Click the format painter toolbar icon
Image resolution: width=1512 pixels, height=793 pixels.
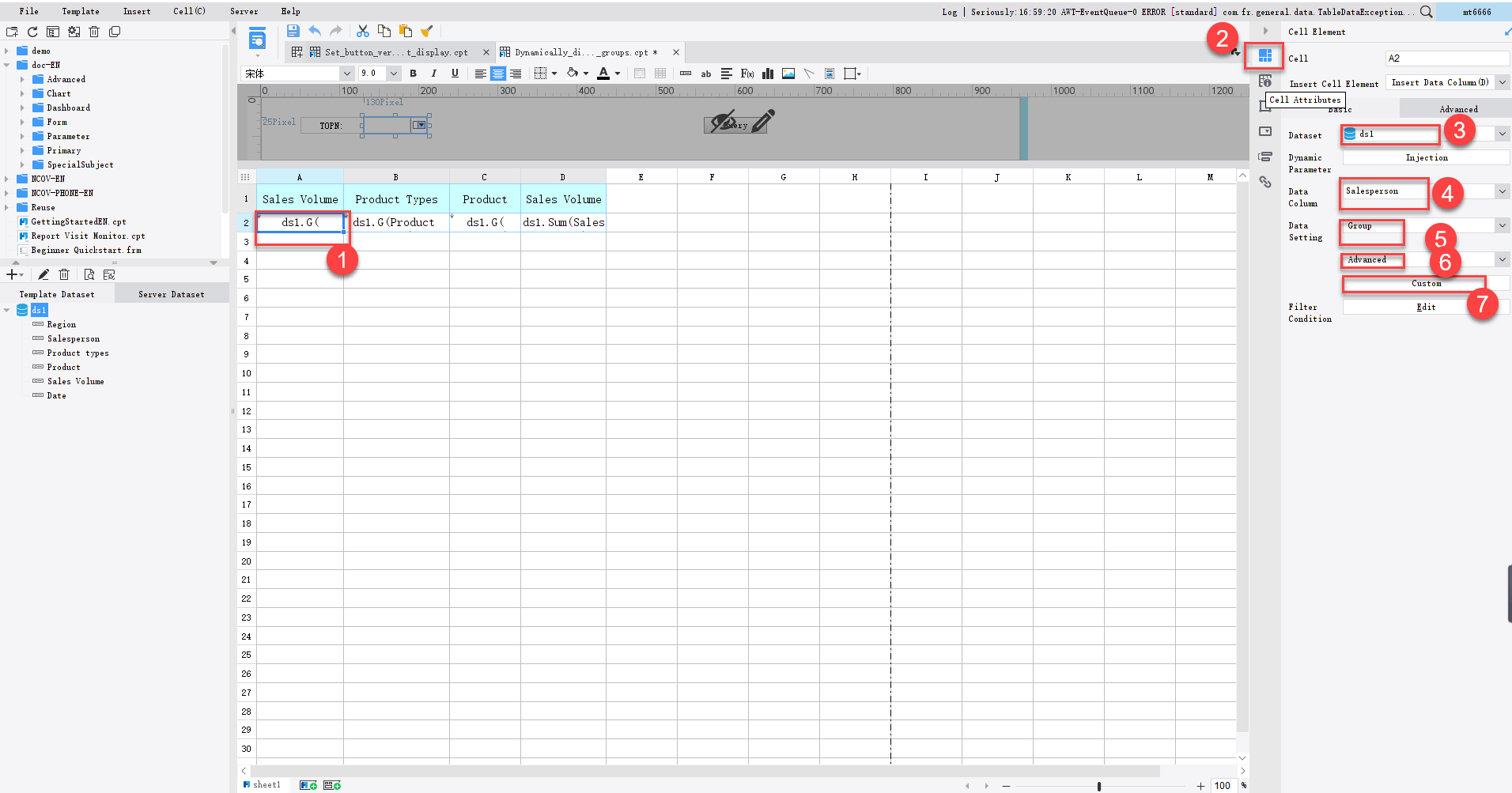427,31
